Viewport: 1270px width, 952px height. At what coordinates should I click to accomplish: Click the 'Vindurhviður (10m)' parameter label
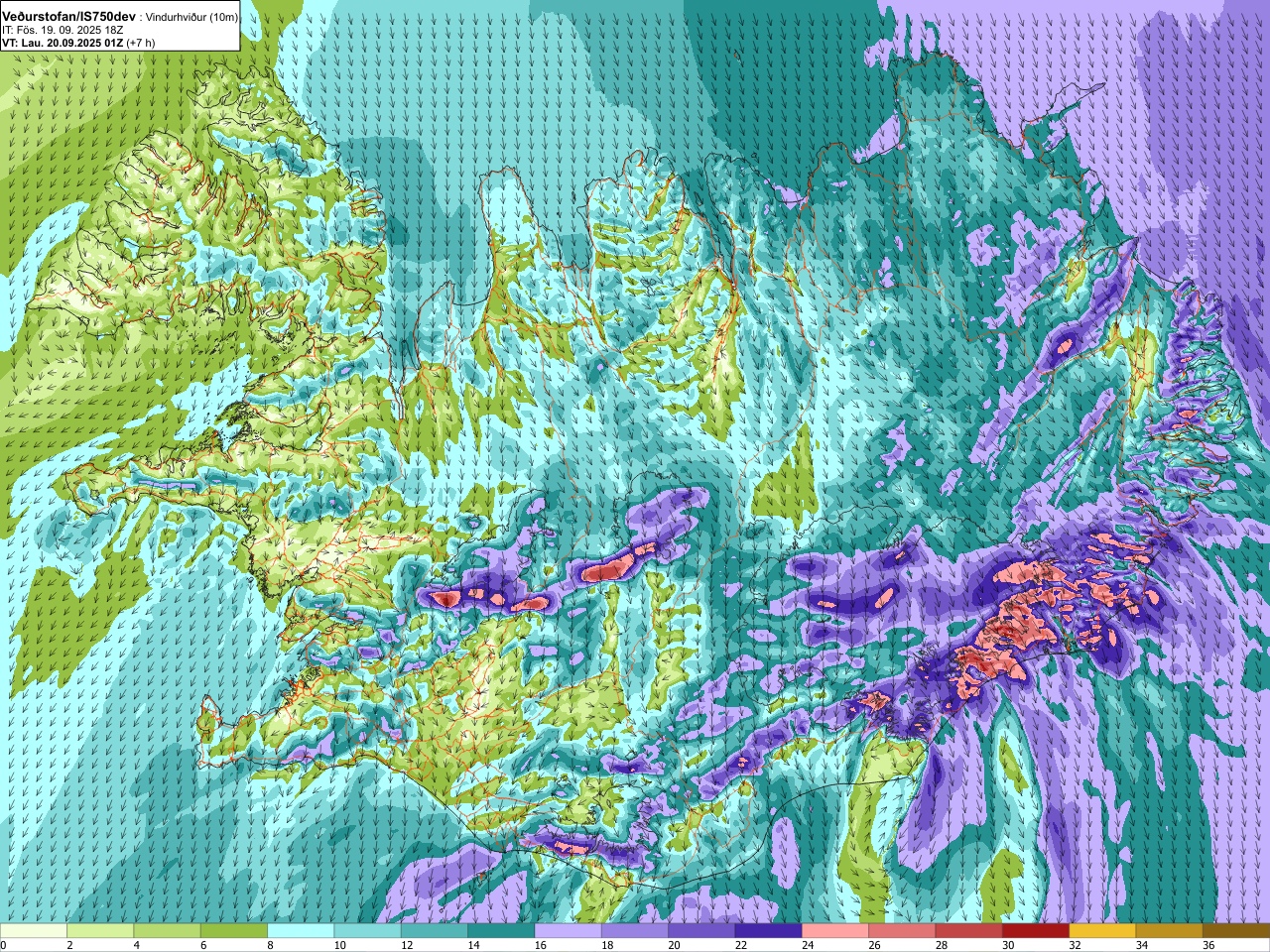tap(191, 18)
